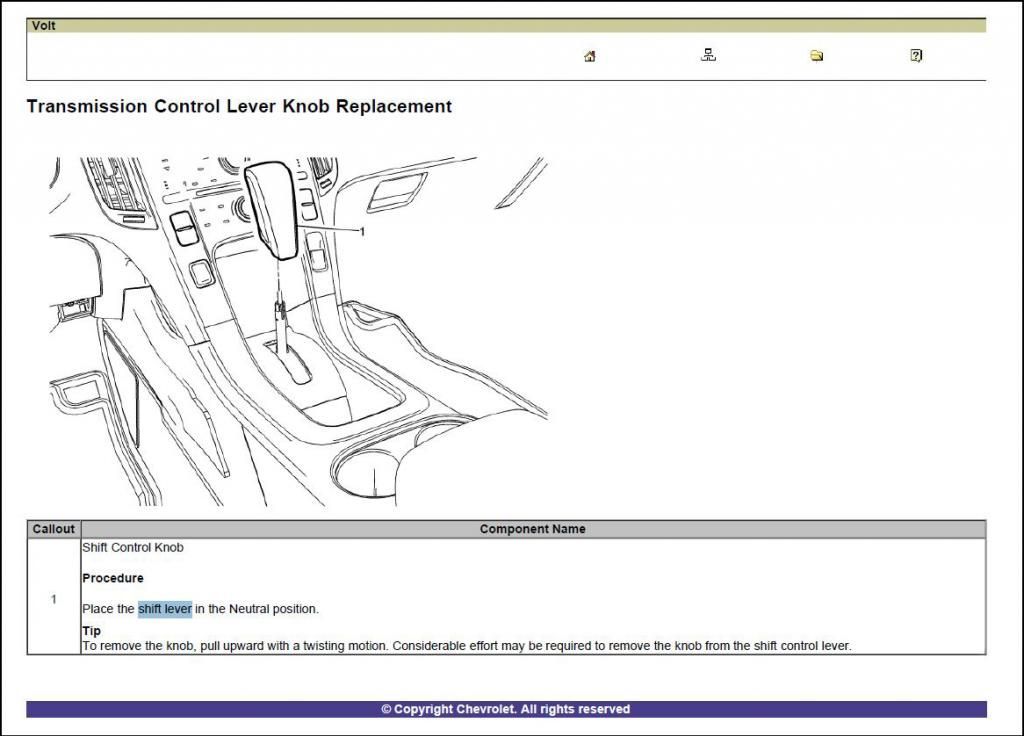Select the Callout column header
1024x736 pixels.
tap(53, 529)
